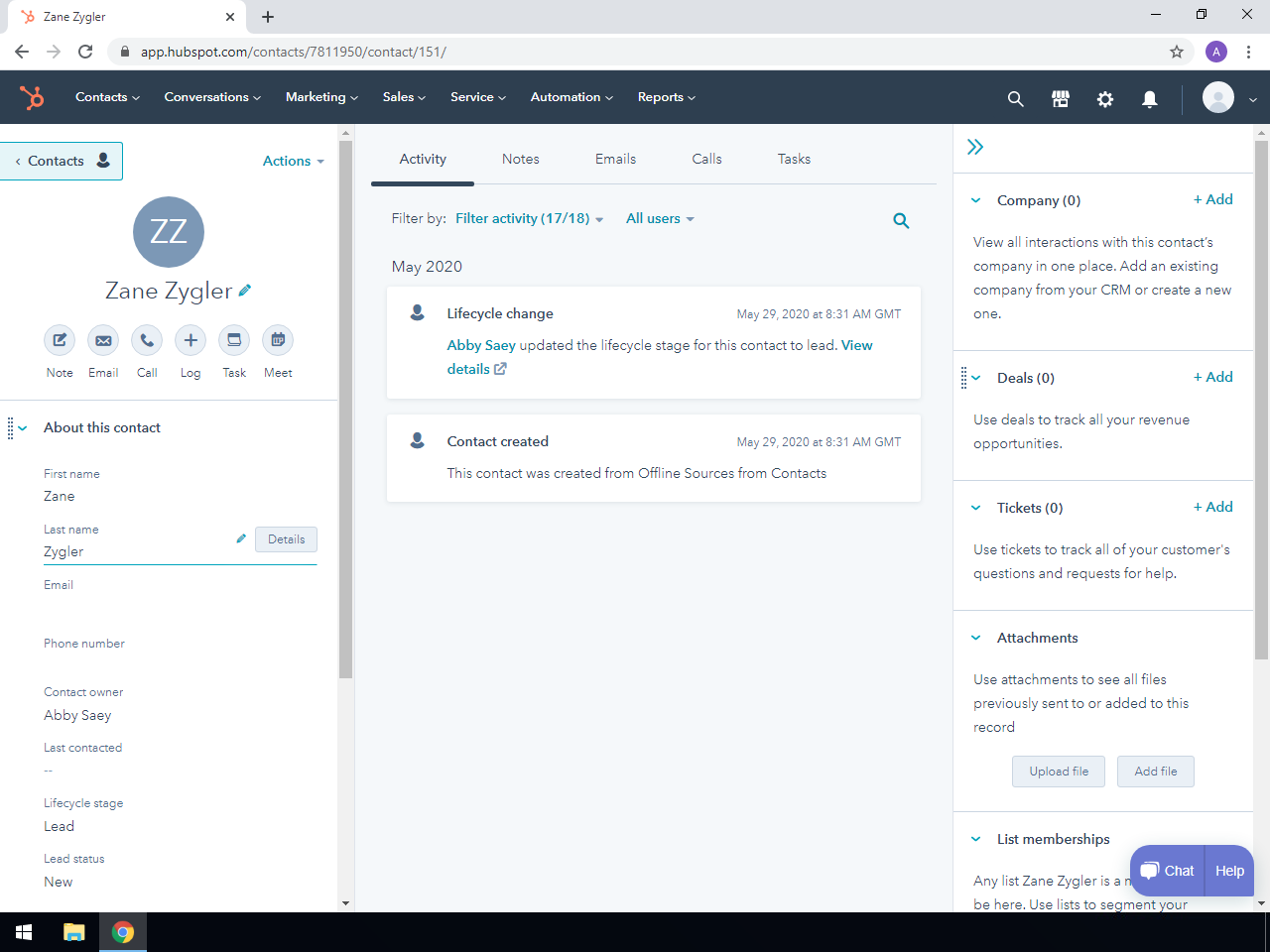The image size is (1270, 952).
Task: Open the Automation navigation menu
Action: coord(571,97)
